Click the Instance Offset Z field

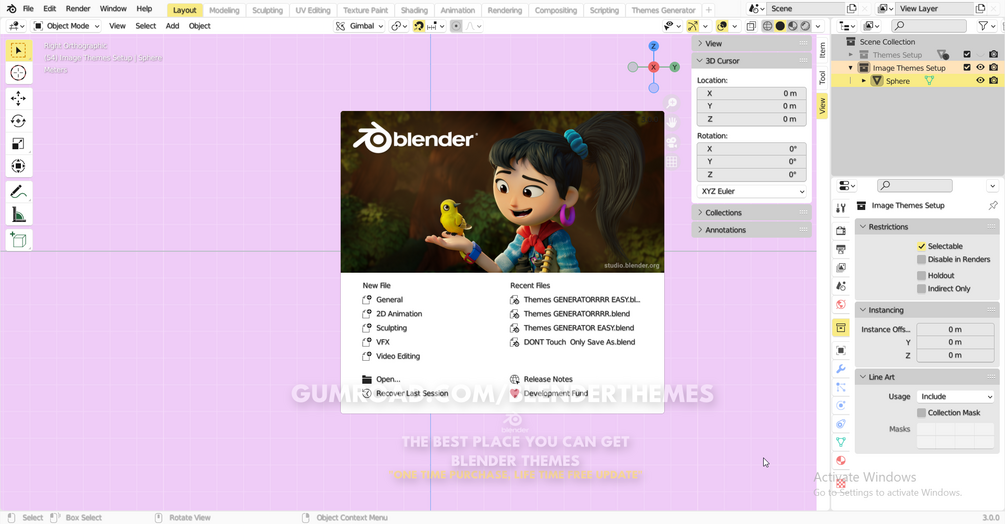955,356
